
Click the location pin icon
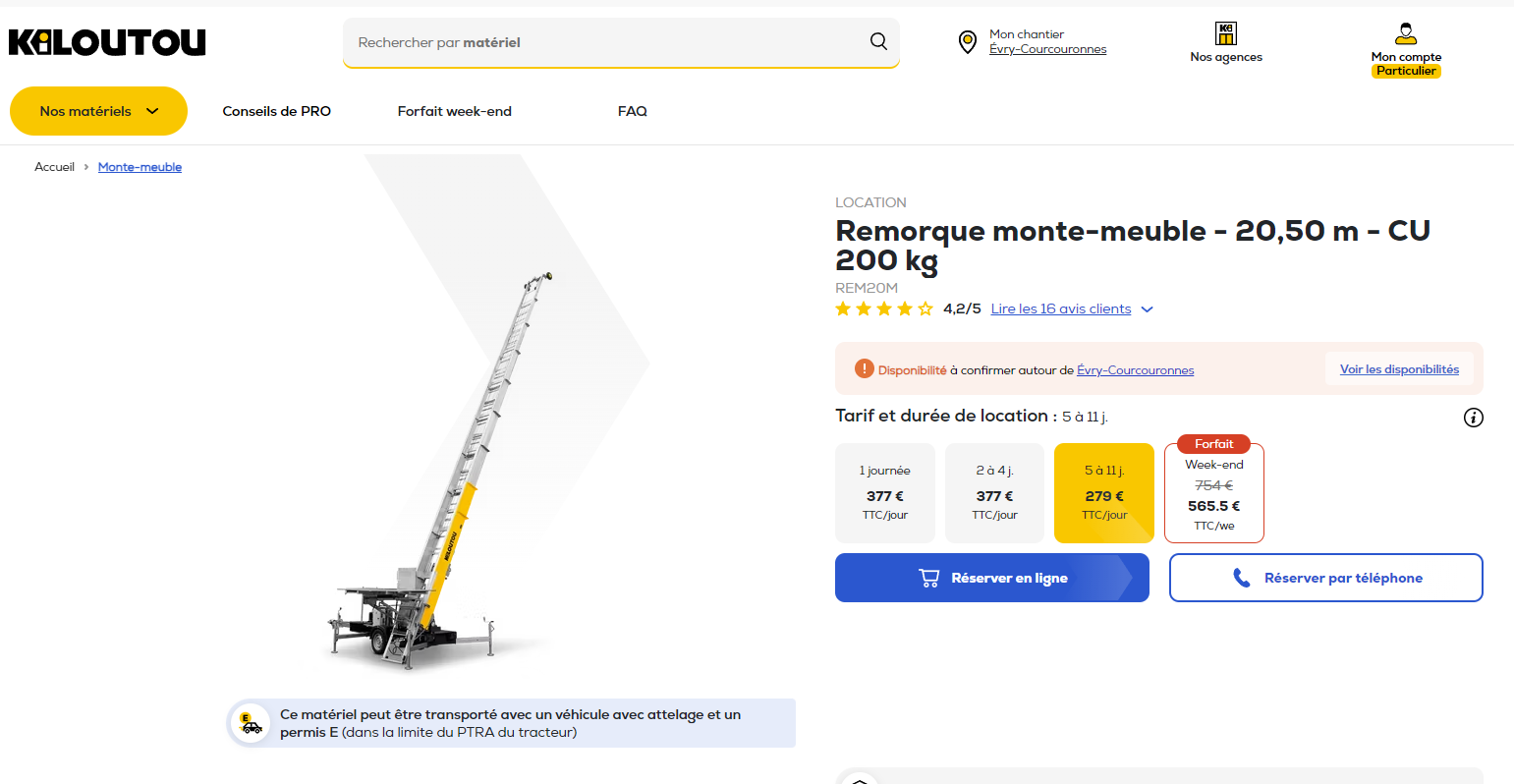click(x=968, y=41)
